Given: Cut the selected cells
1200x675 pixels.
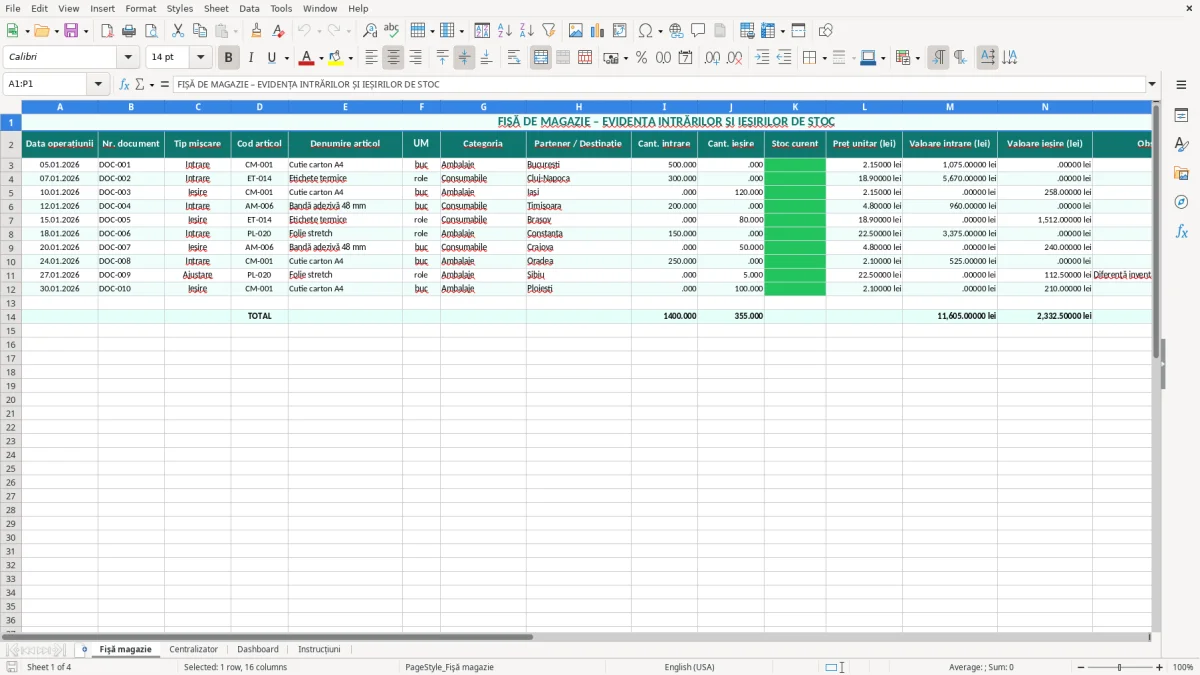Looking at the screenshot, I should [178, 31].
